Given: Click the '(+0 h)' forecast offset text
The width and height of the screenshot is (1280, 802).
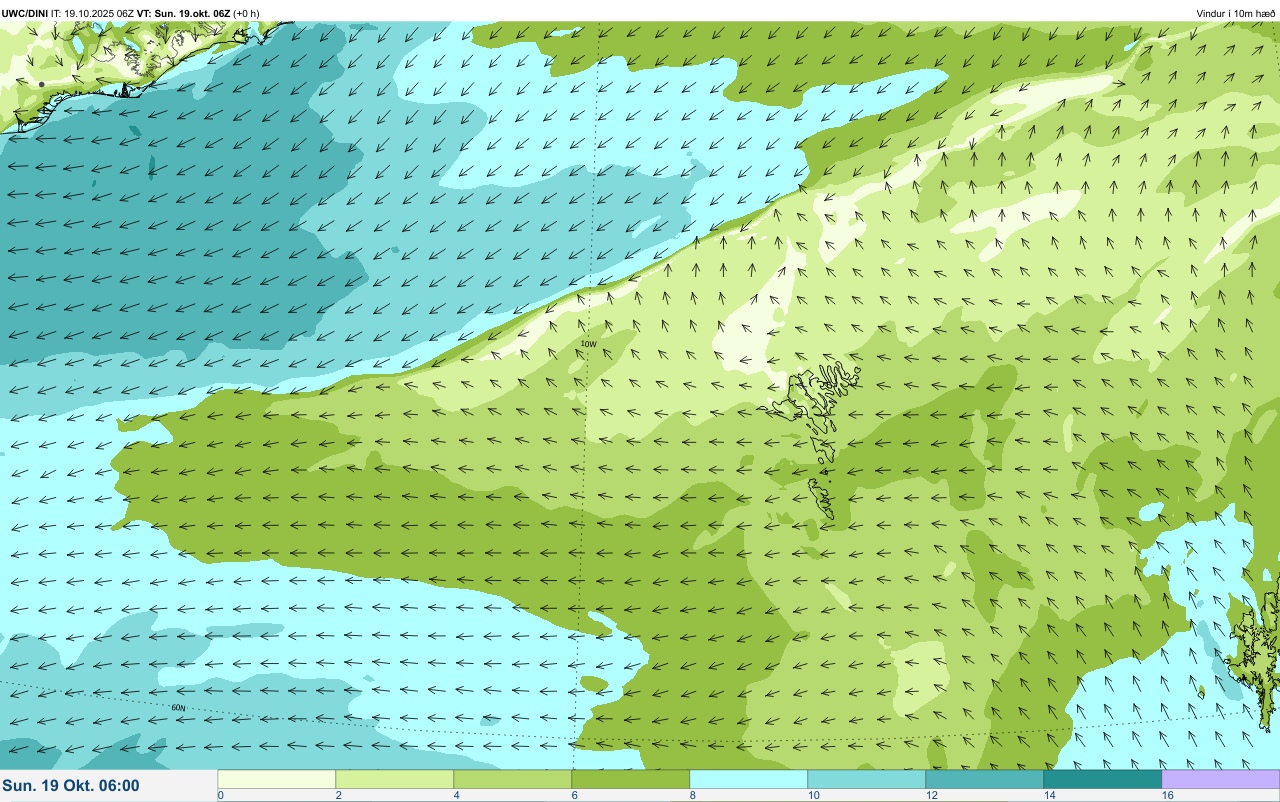Looking at the screenshot, I should [246, 13].
